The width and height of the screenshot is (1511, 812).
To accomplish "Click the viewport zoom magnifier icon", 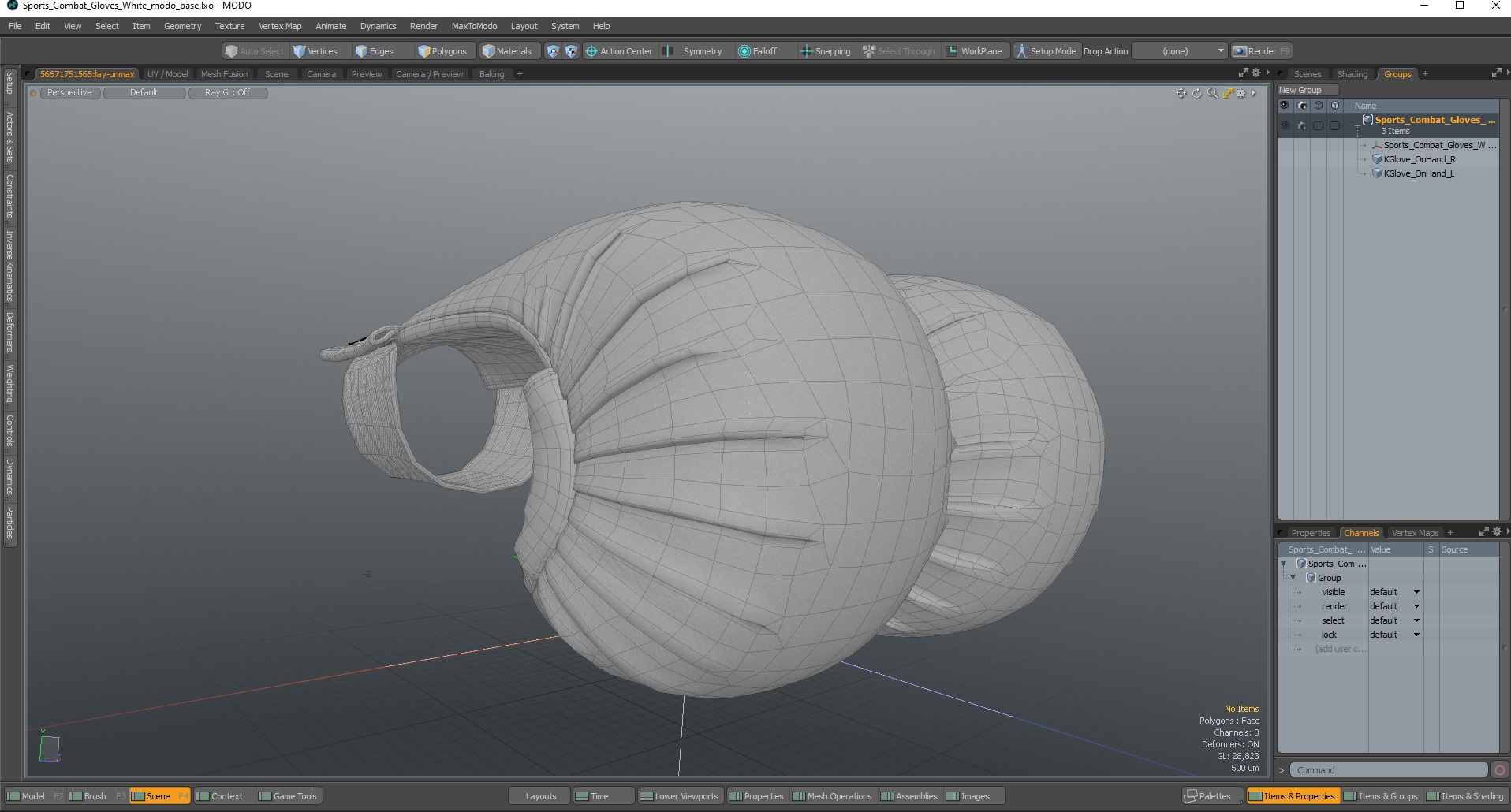I will click(1212, 93).
